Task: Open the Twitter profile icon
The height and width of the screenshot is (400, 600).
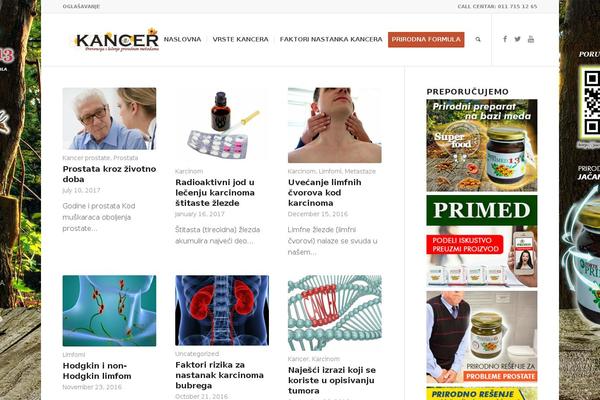Action: [x=517, y=39]
